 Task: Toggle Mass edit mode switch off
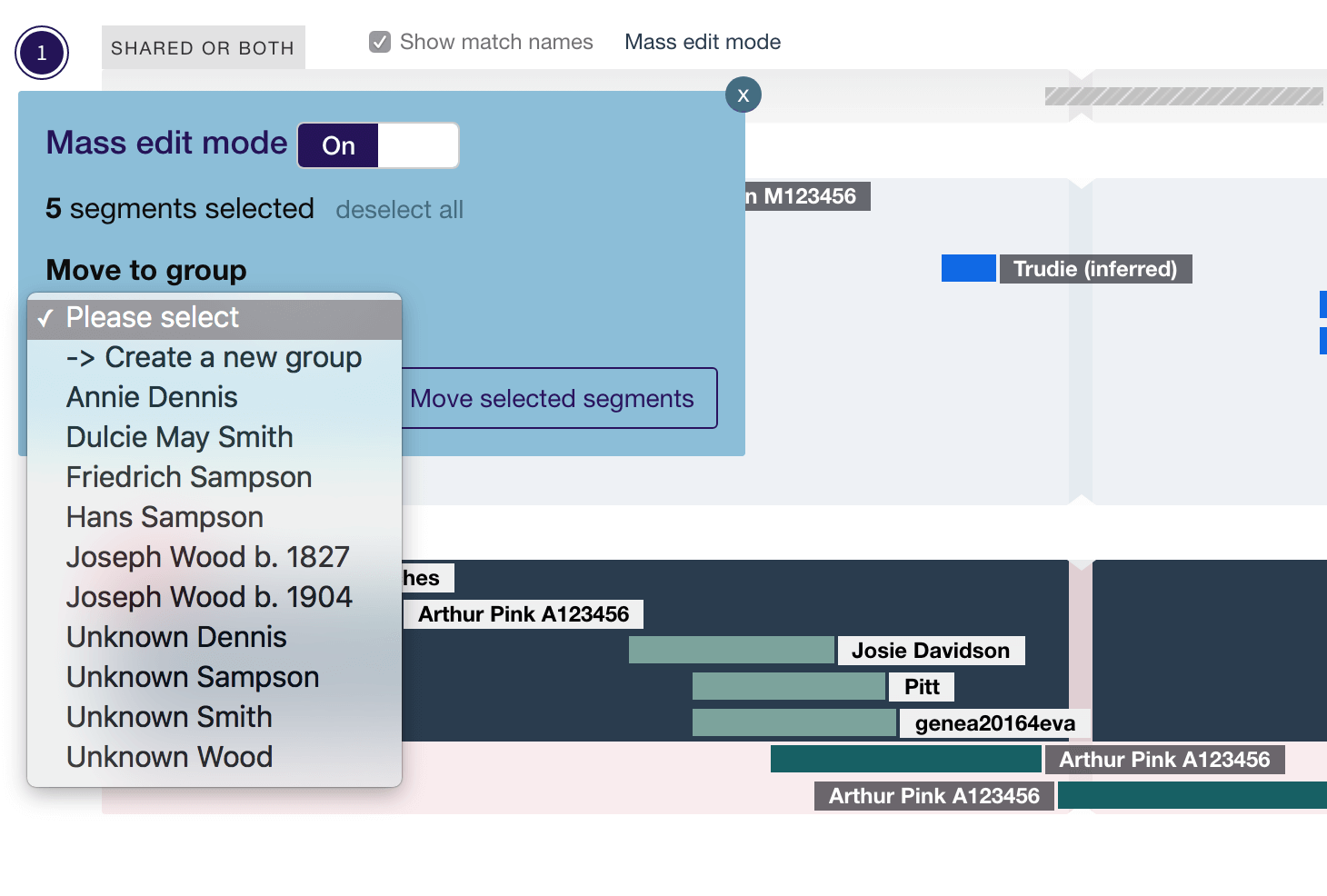(x=378, y=145)
